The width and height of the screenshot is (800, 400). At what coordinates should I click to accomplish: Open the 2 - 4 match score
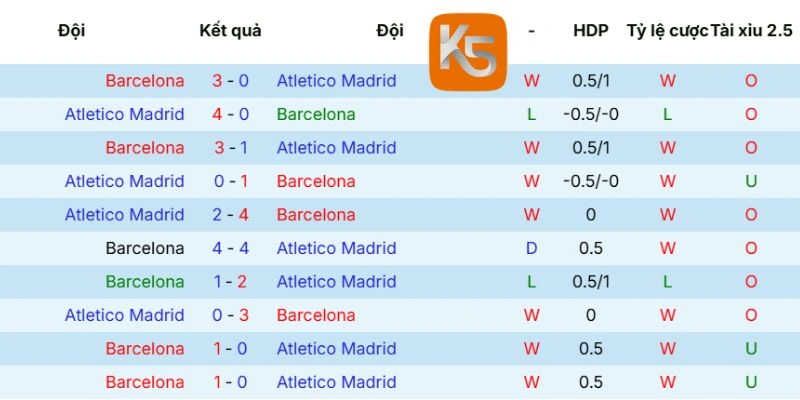point(231,215)
